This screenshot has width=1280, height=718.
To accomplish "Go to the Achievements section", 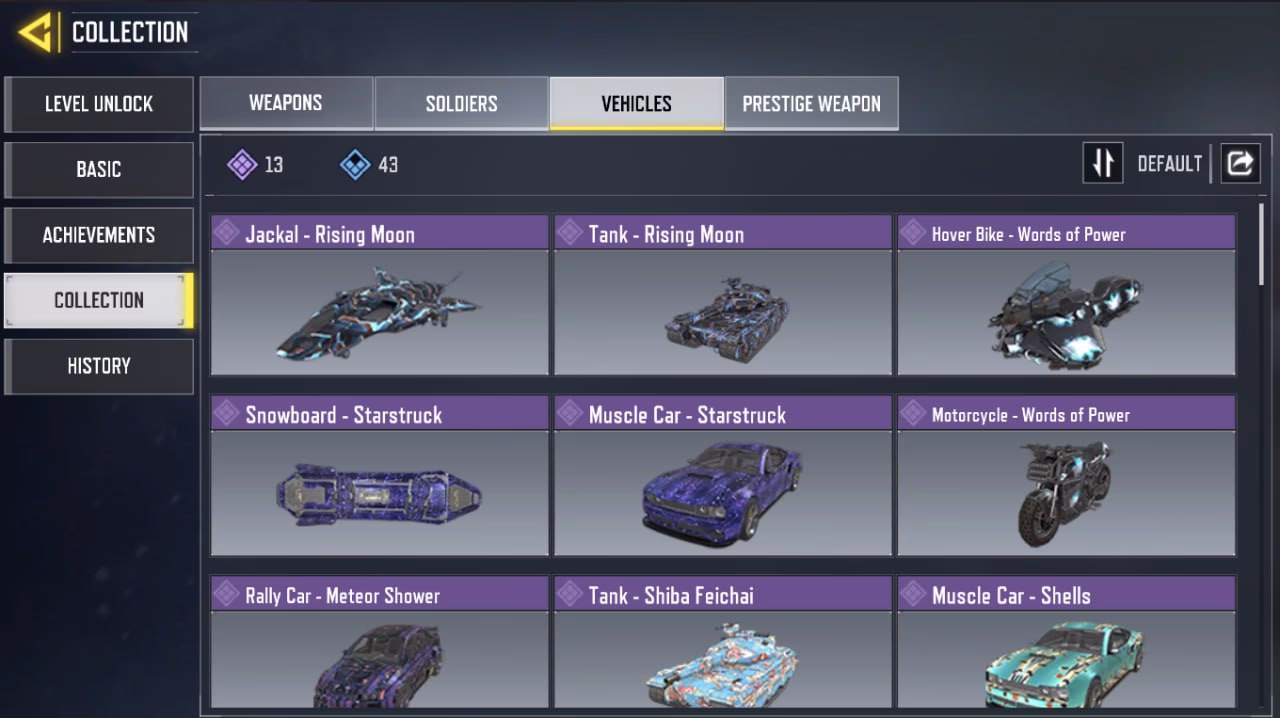I will coord(99,235).
